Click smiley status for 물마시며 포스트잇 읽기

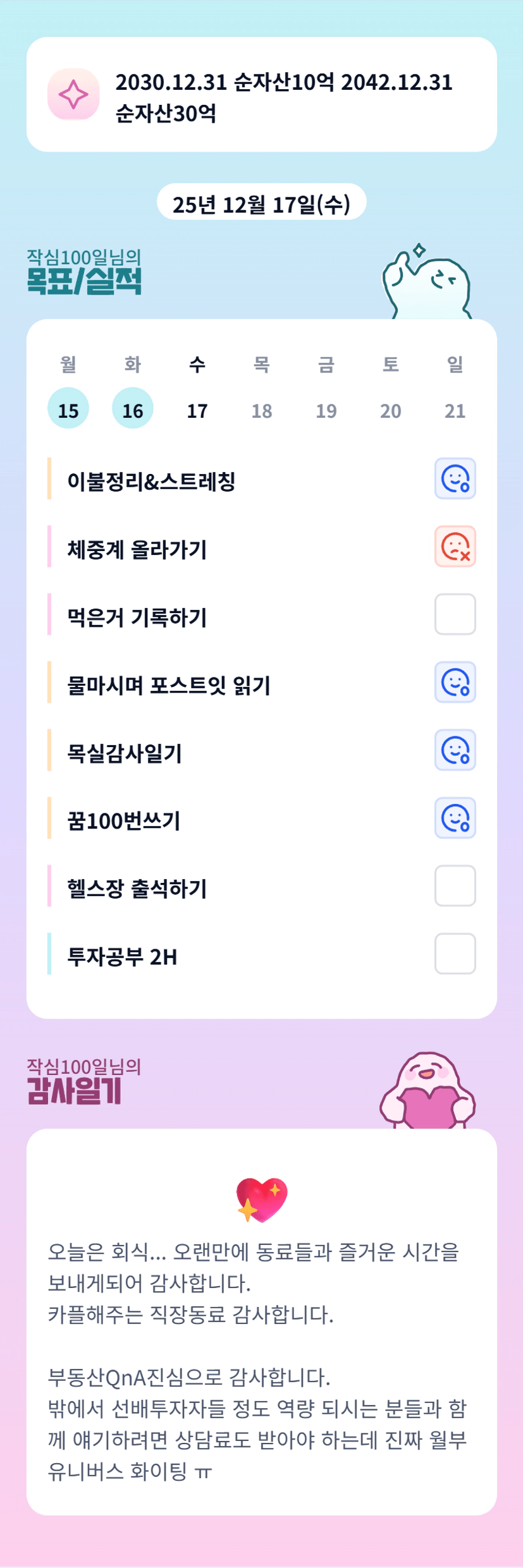(455, 683)
